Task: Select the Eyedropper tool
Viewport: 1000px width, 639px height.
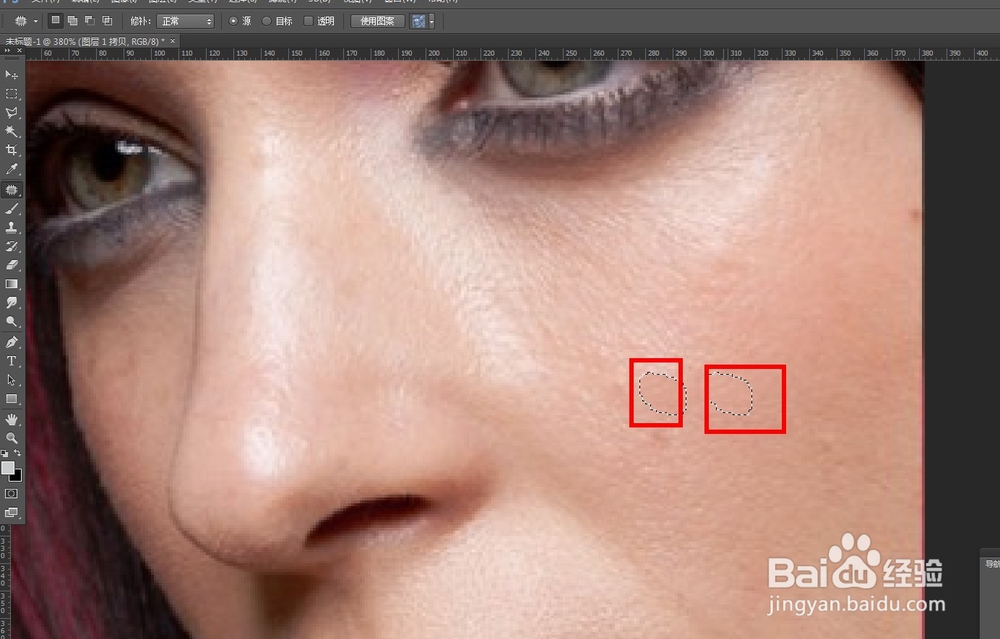Action: click(11, 170)
